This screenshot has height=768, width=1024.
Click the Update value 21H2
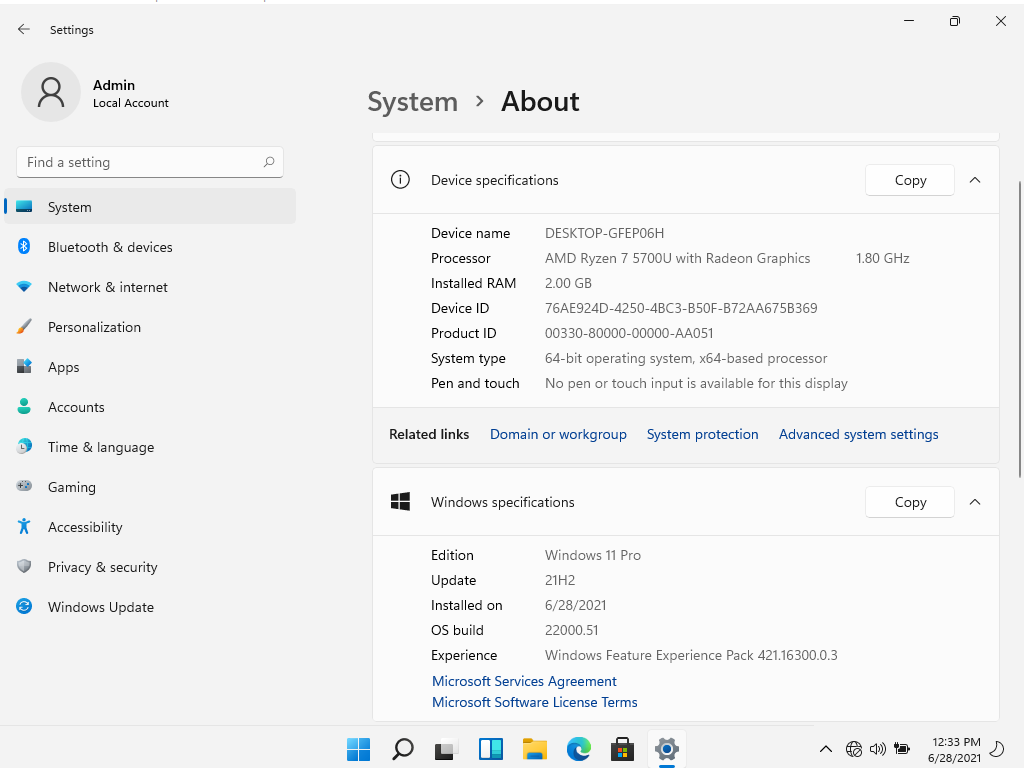click(x=560, y=580)
